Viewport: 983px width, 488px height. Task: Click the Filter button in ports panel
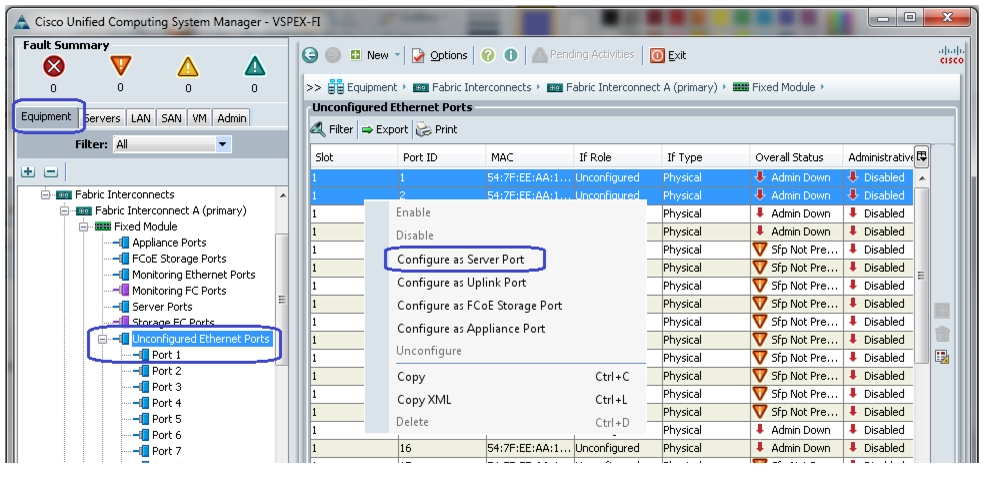(332, 129)
